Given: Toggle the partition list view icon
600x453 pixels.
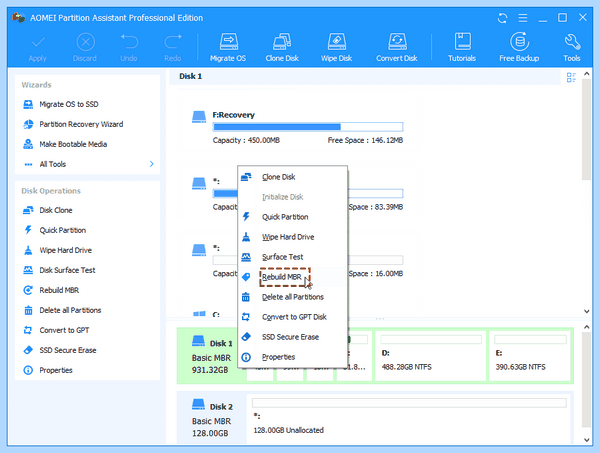Looking at the screenshot, I should 571,77.
